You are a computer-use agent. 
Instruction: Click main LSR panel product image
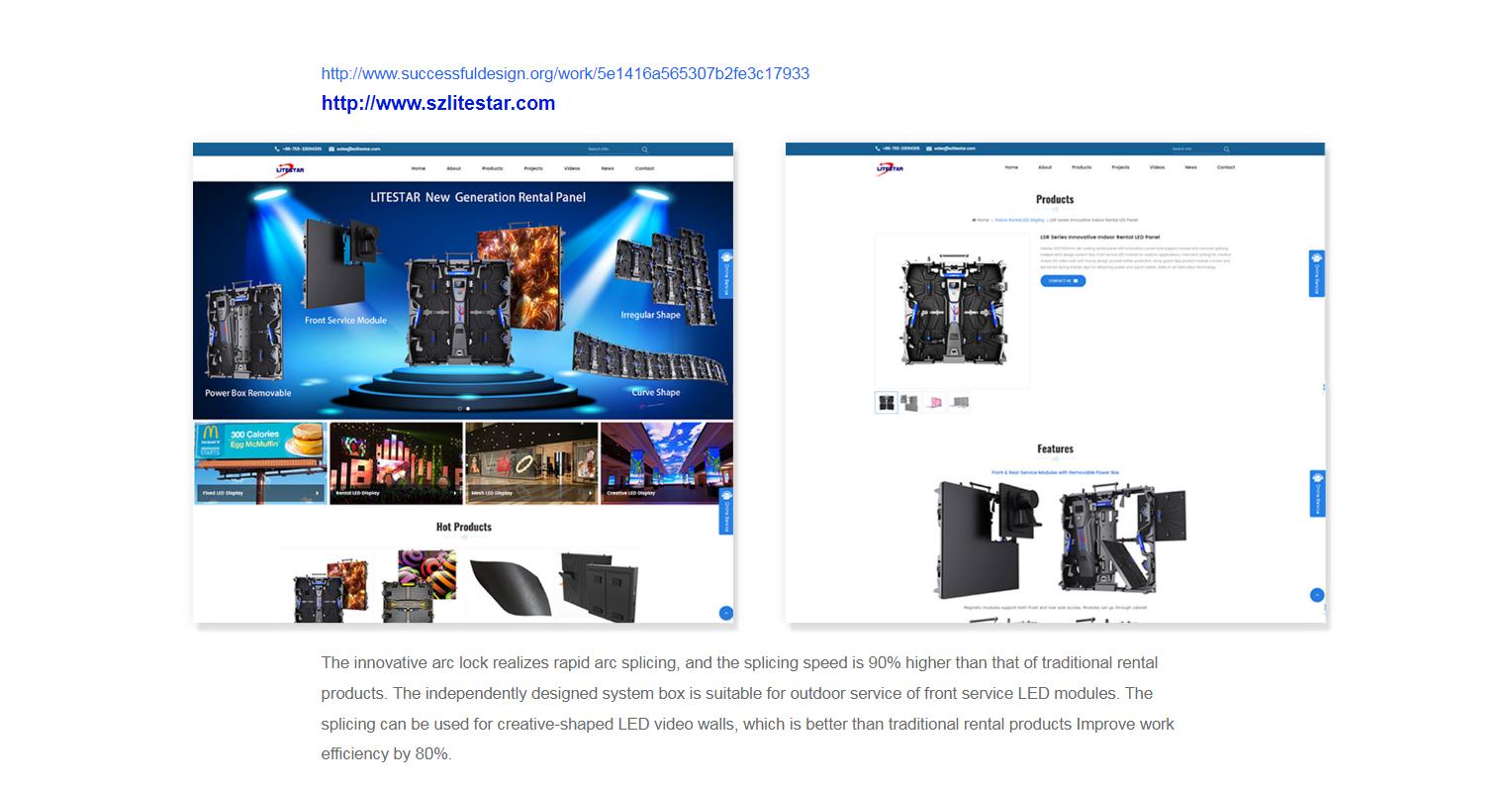[x=952, y=311]
